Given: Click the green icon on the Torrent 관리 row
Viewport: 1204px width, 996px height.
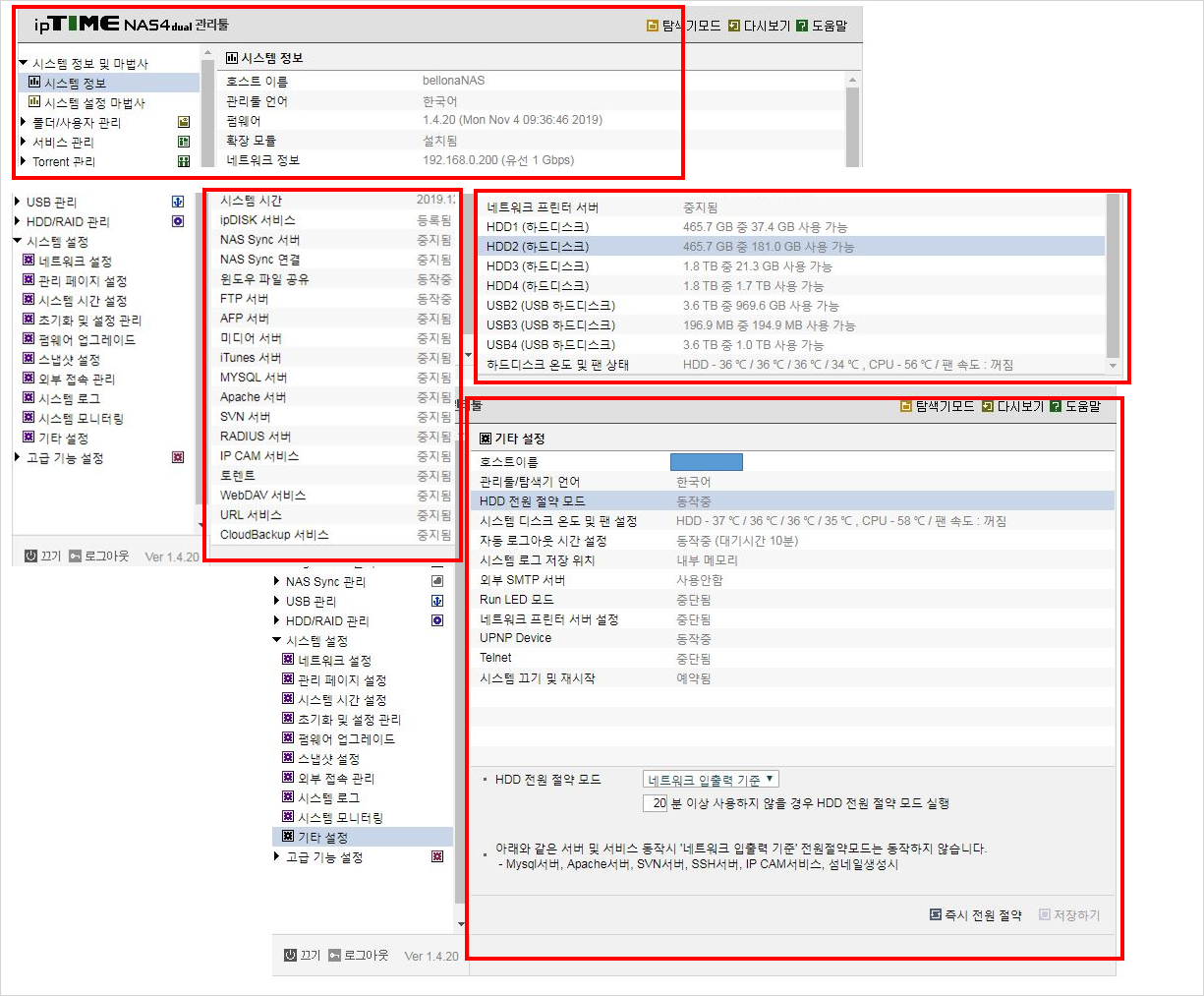Looking at the screenshot, I should pyautogui.click(x=183, y=161).
